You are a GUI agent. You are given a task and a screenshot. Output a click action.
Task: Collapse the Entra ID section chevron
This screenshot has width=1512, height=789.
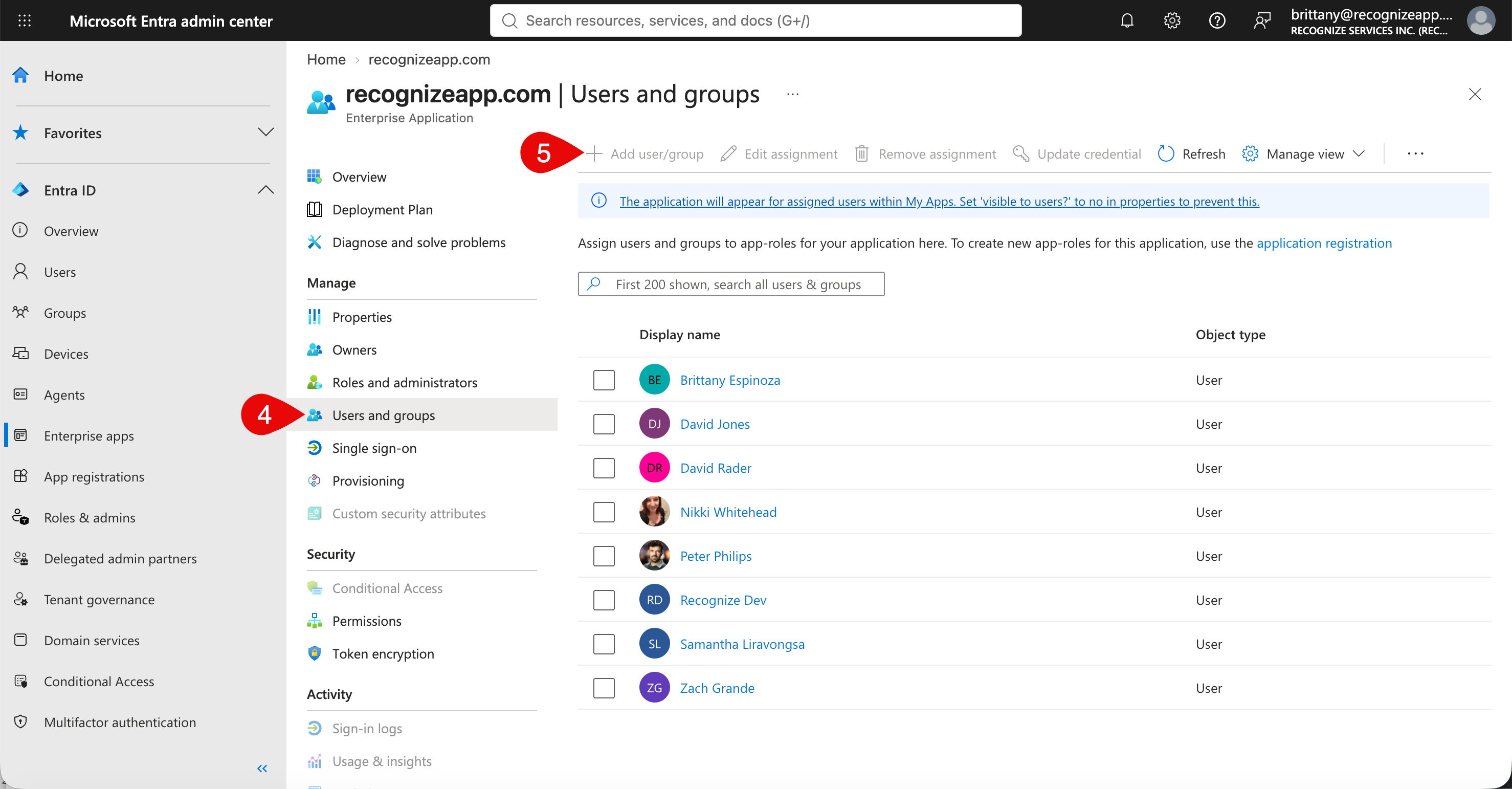pyautogui.click(x=266, y=190)
